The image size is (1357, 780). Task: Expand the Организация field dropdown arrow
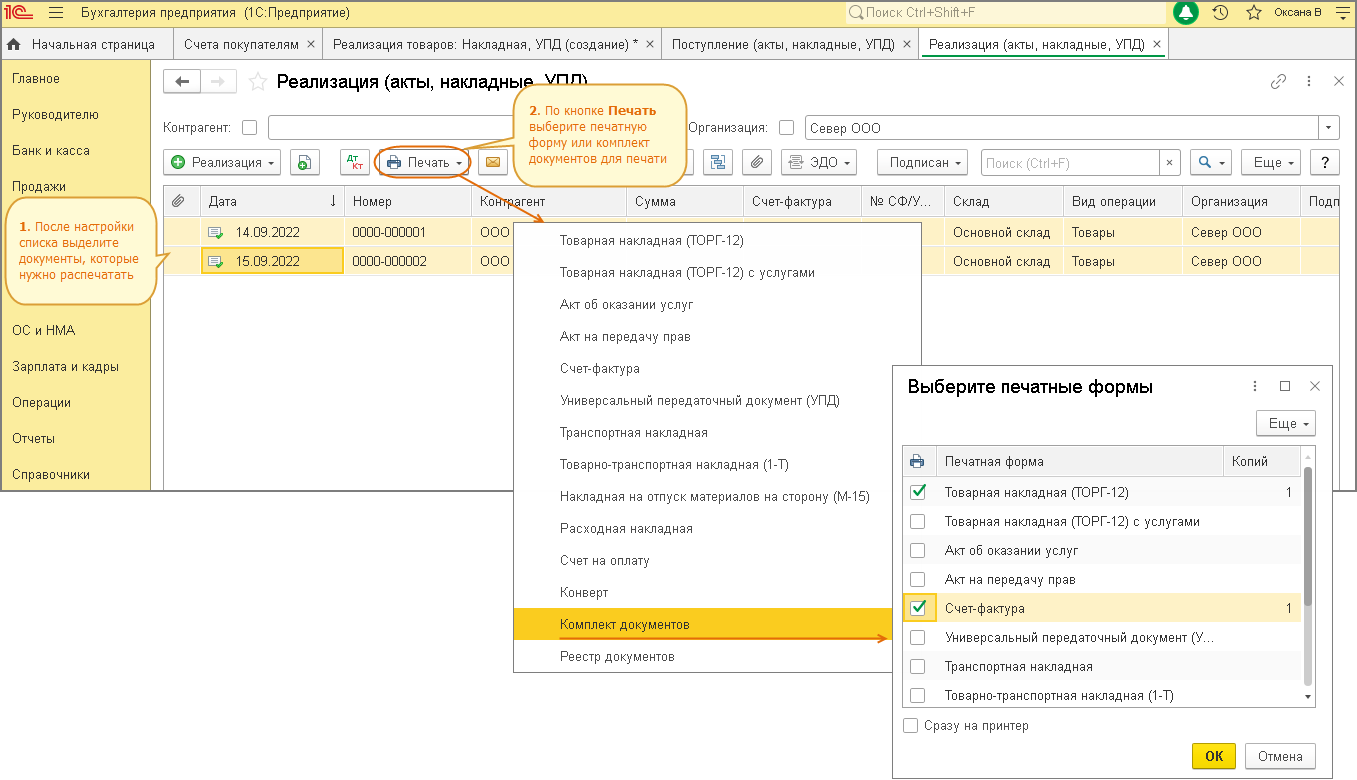pos(1329,128)
